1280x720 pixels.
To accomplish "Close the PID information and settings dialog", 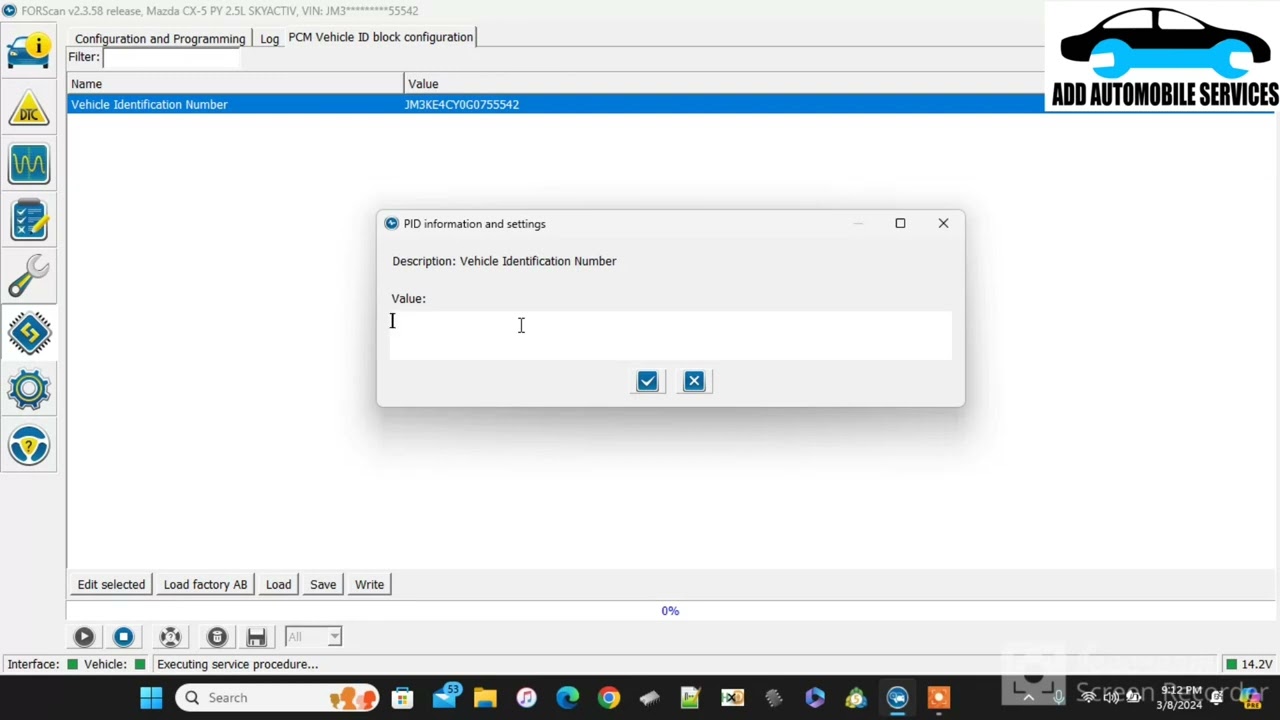I will 943,223.
